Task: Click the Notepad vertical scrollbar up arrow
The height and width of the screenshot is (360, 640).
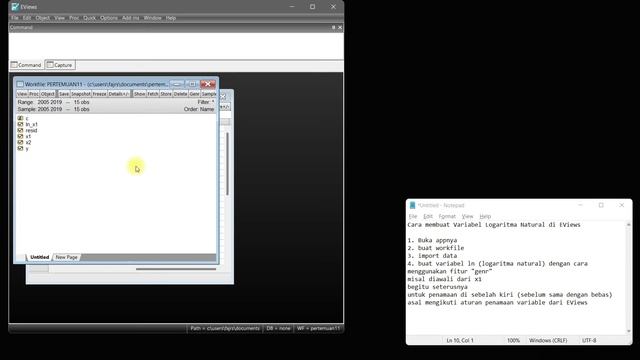Action: [x=629, y=225]
